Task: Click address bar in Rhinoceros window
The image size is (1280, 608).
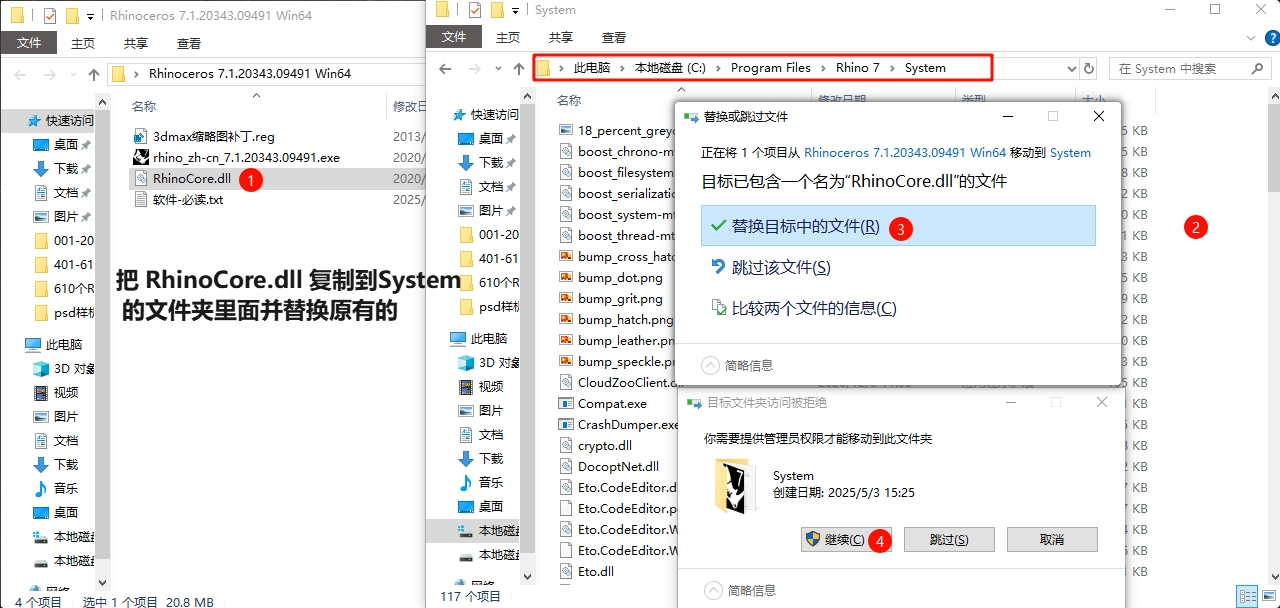Action: (x=266, y=74)
